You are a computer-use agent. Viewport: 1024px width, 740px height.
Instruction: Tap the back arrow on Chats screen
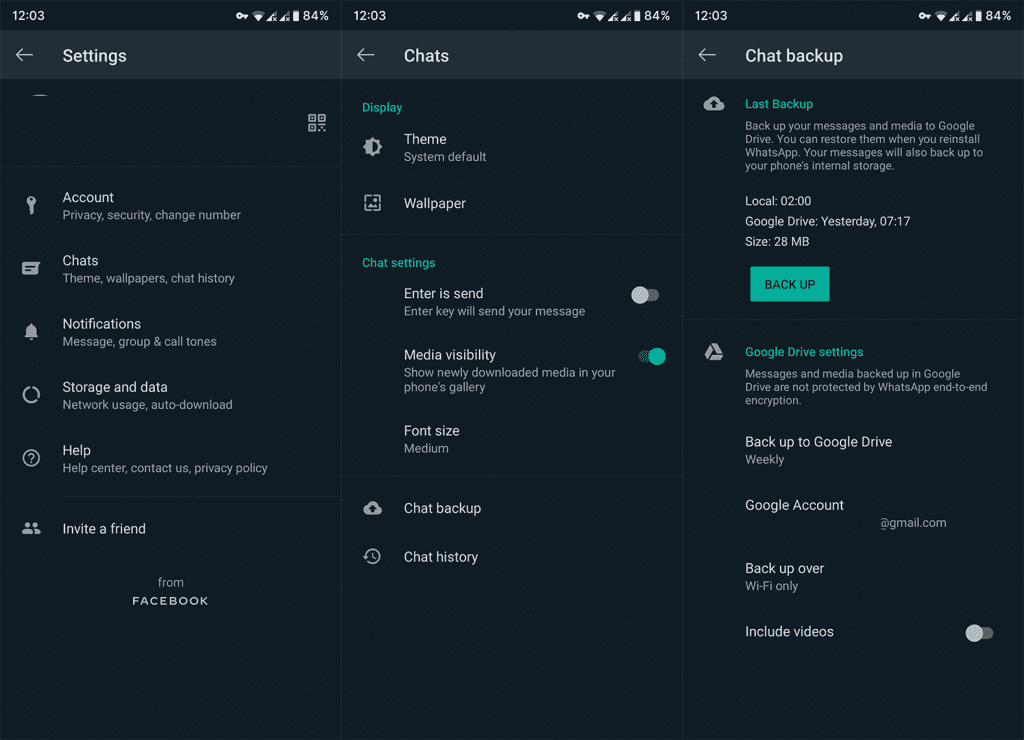[366, 55]
